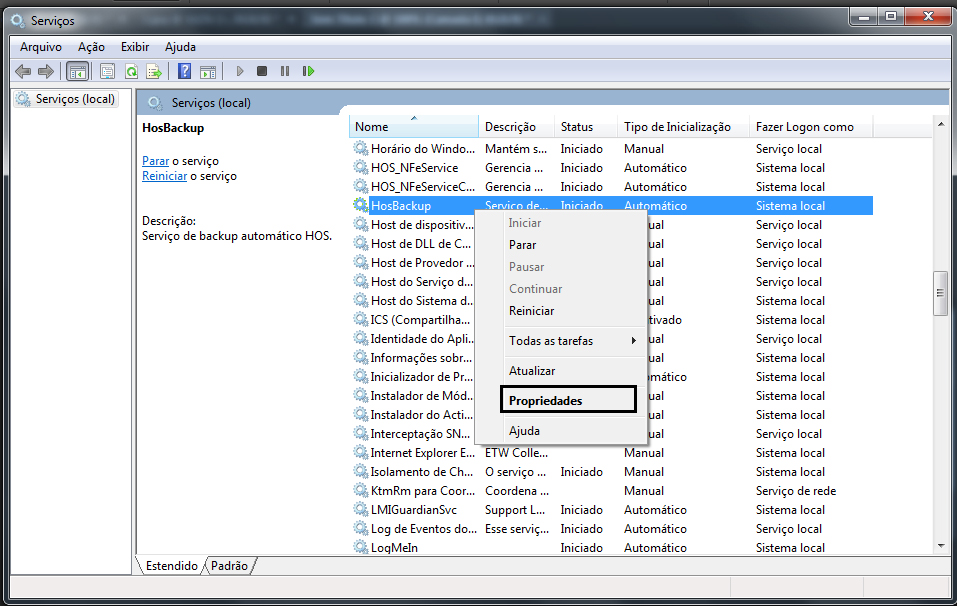Switch to the Padrão tab
The image size is (957, 606).
[x=229, y=565]
